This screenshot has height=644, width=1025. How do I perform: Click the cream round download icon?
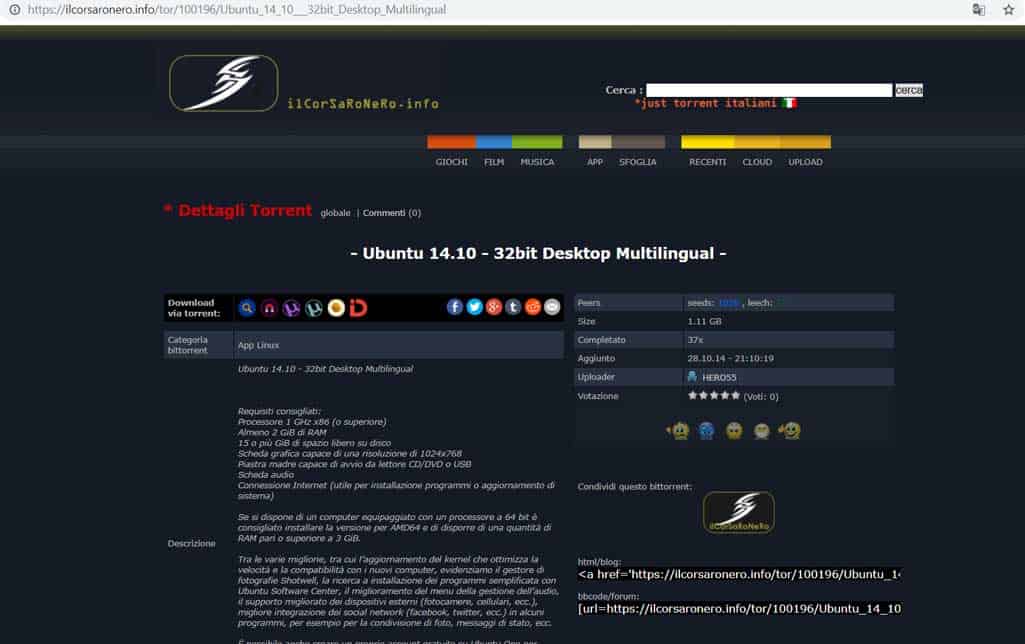pyautogui.click(x=336, y=308)
